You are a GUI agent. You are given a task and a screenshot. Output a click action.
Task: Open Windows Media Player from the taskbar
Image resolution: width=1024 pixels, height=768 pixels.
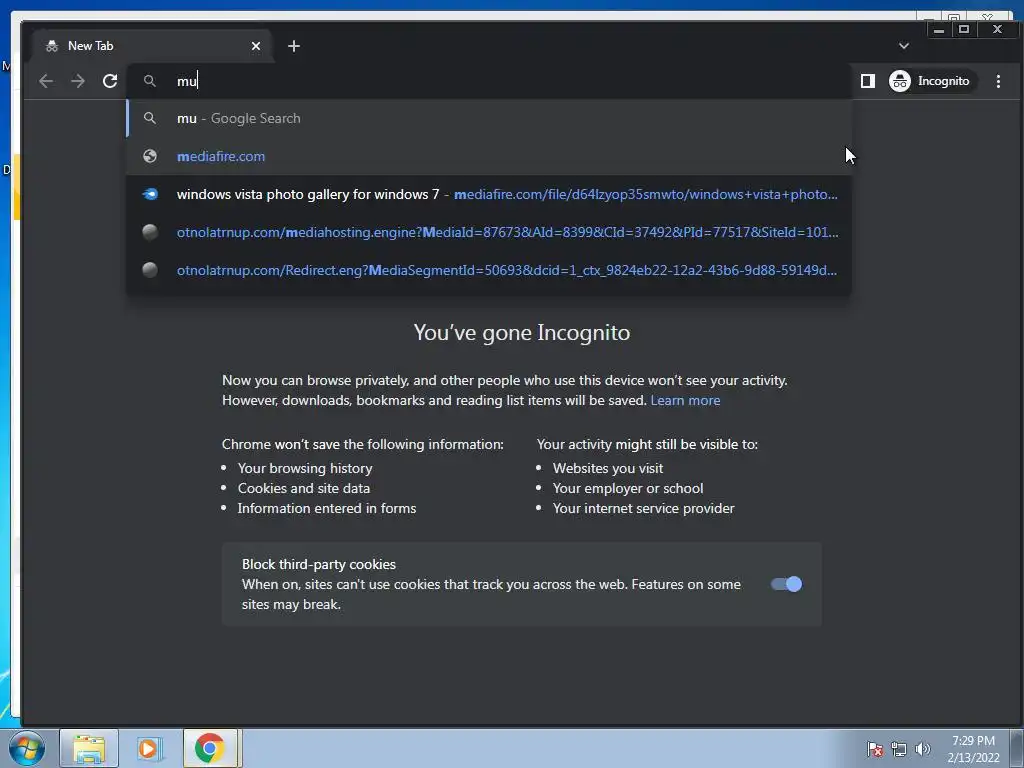[x=149, y=748]
